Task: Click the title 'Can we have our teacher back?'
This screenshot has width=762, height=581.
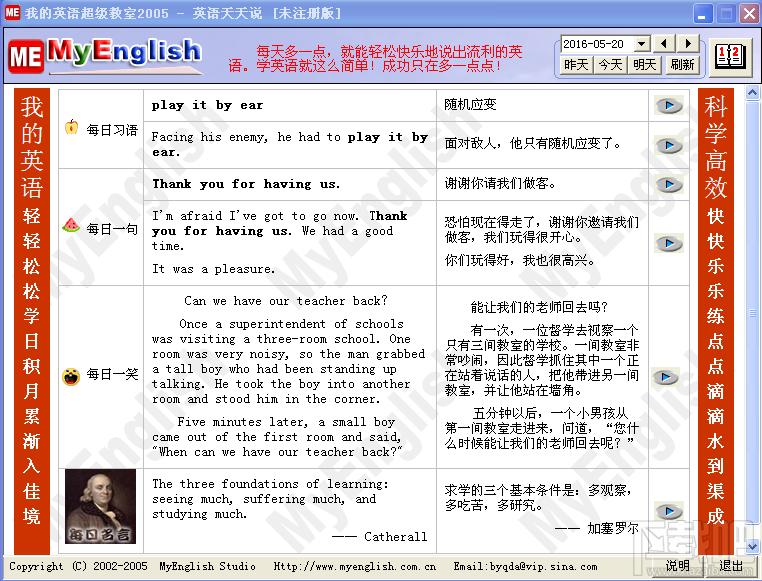Action: coord(286,301)
